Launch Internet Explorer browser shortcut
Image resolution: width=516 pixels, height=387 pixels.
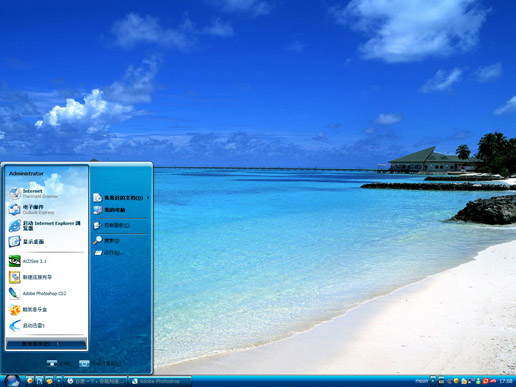46,226
